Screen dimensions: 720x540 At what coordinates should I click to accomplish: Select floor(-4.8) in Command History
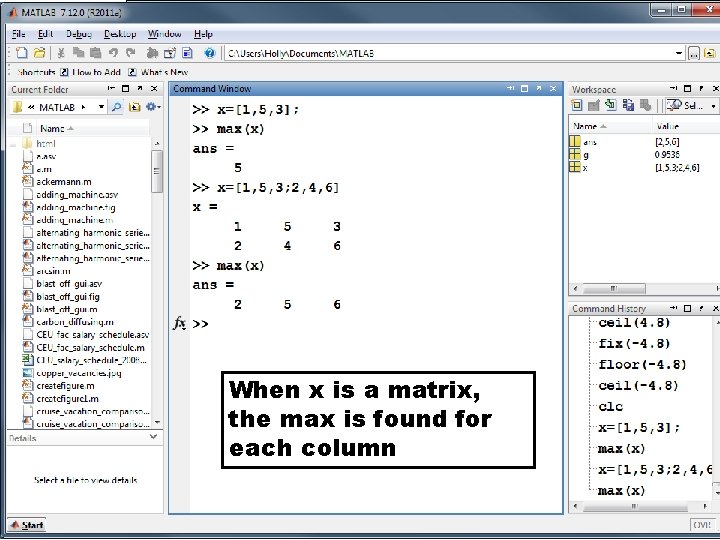click(x=642, y=365)
